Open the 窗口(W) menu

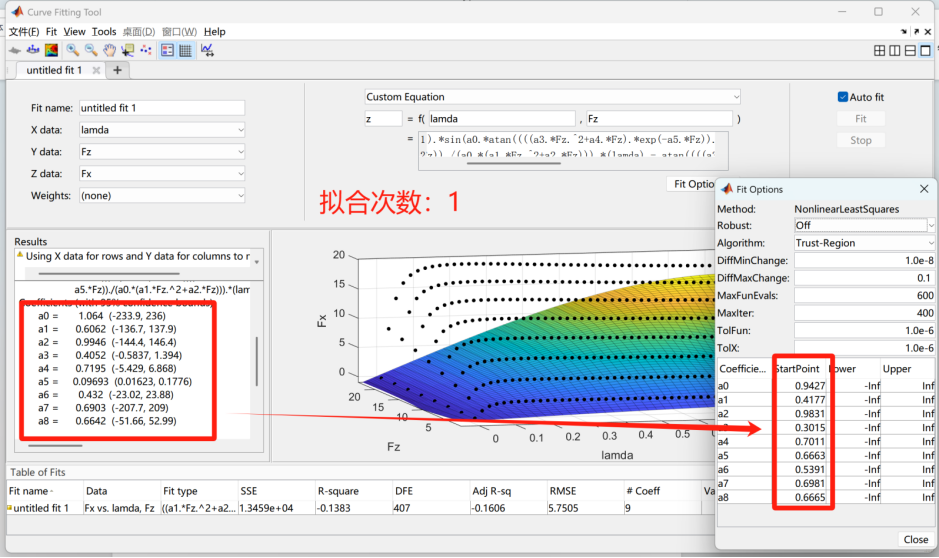point(179,31)
